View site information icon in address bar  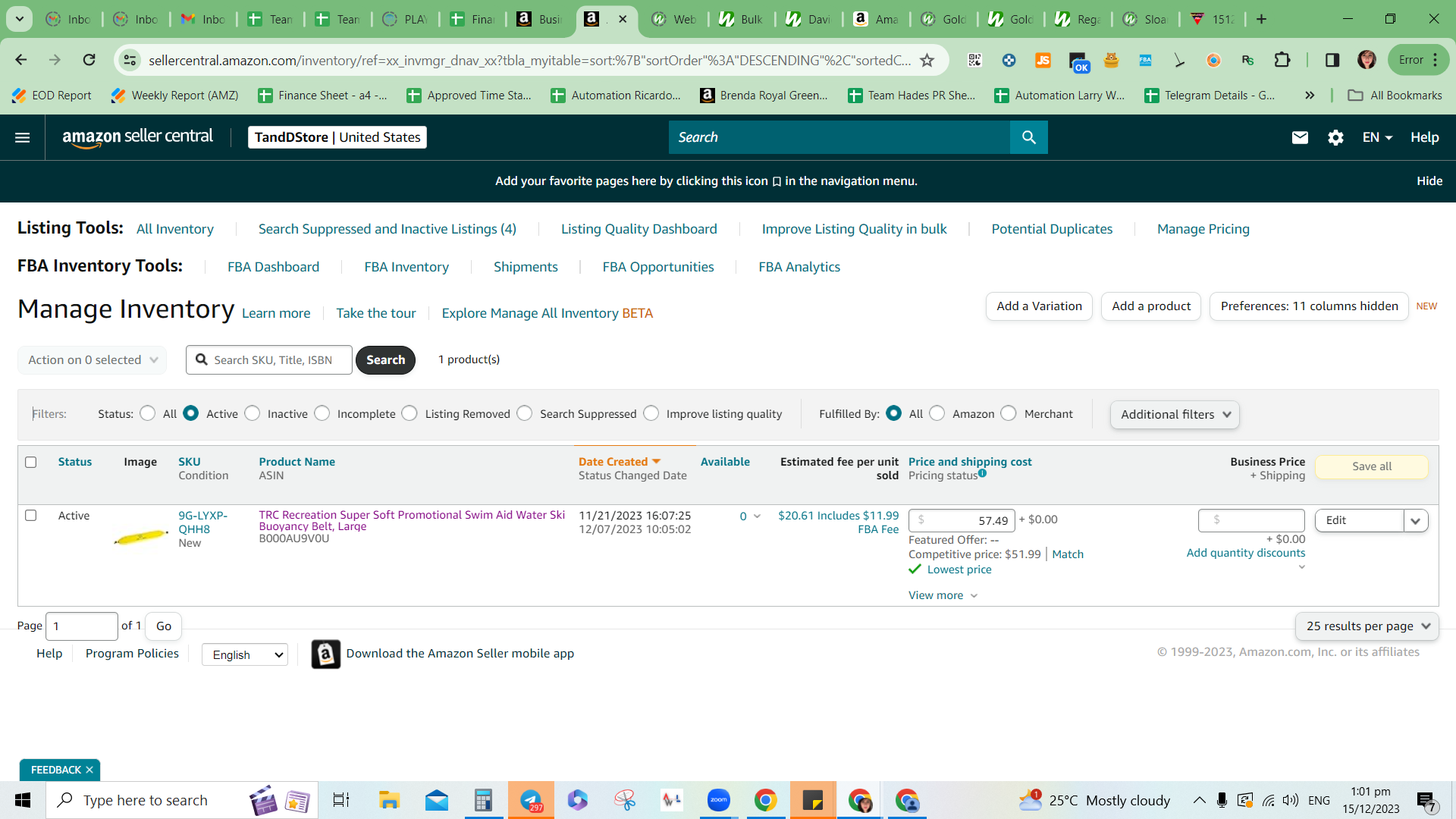(x=130, y=60)
